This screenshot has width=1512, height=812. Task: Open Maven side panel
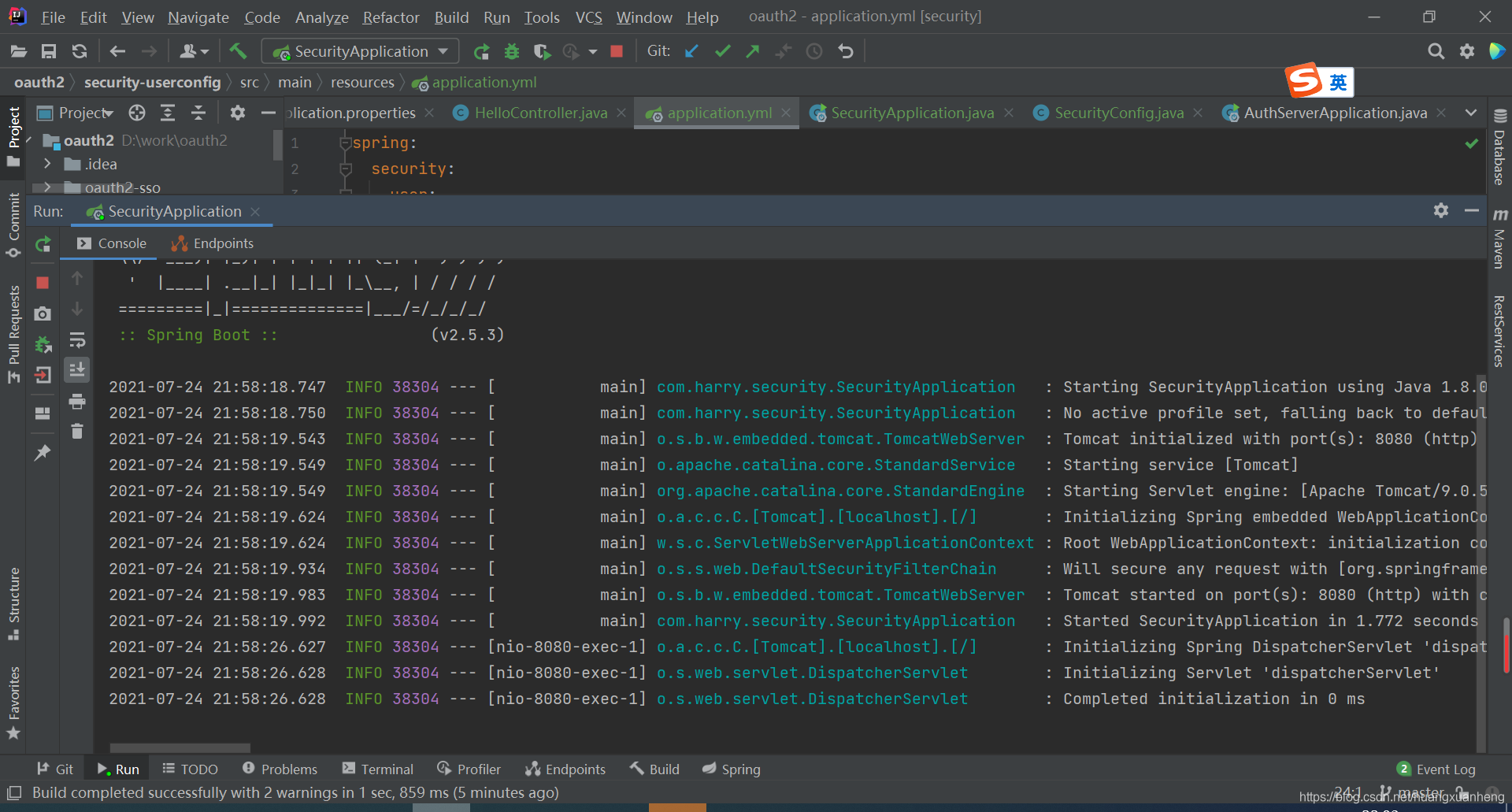click(x=1499, y=239)
